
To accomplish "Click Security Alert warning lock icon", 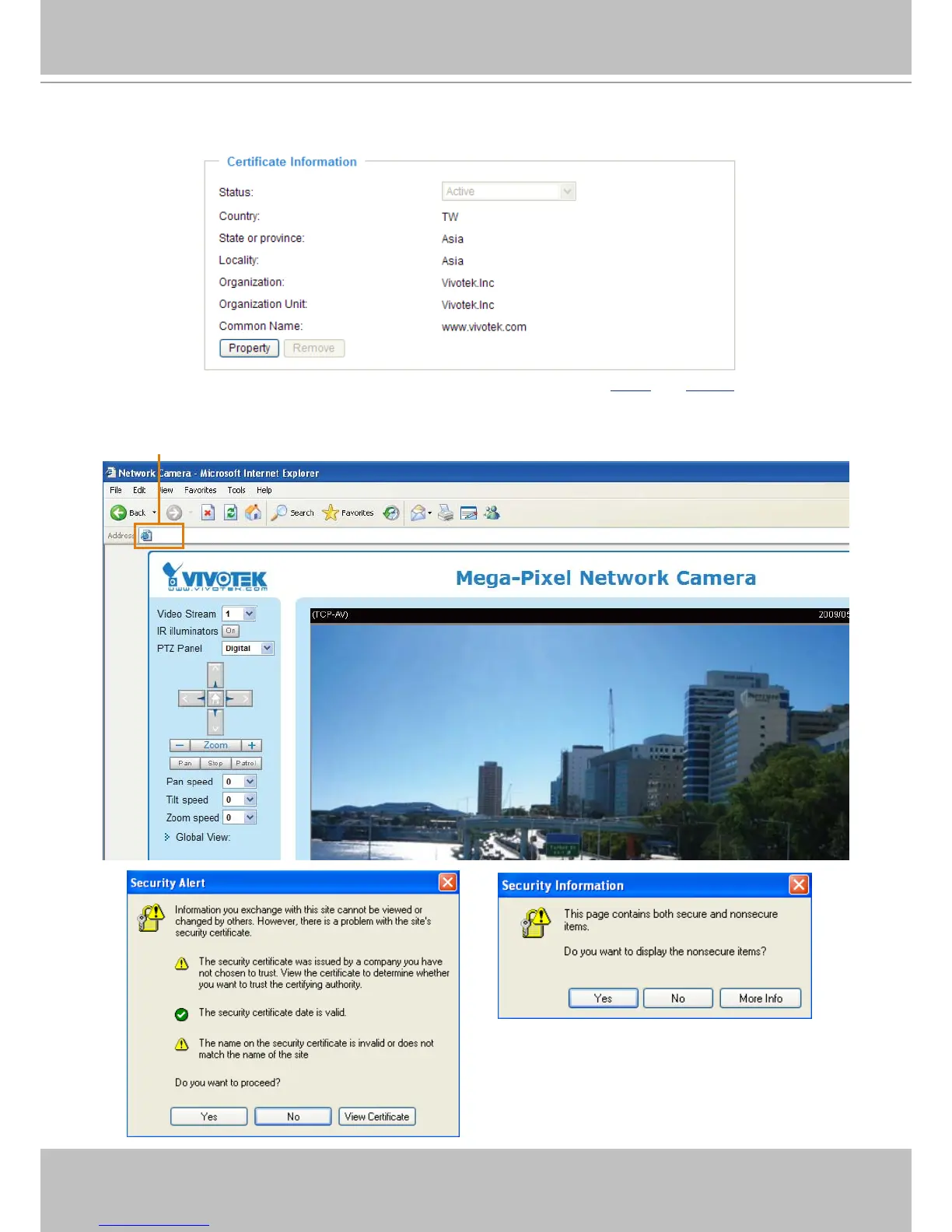I will 152,918.
